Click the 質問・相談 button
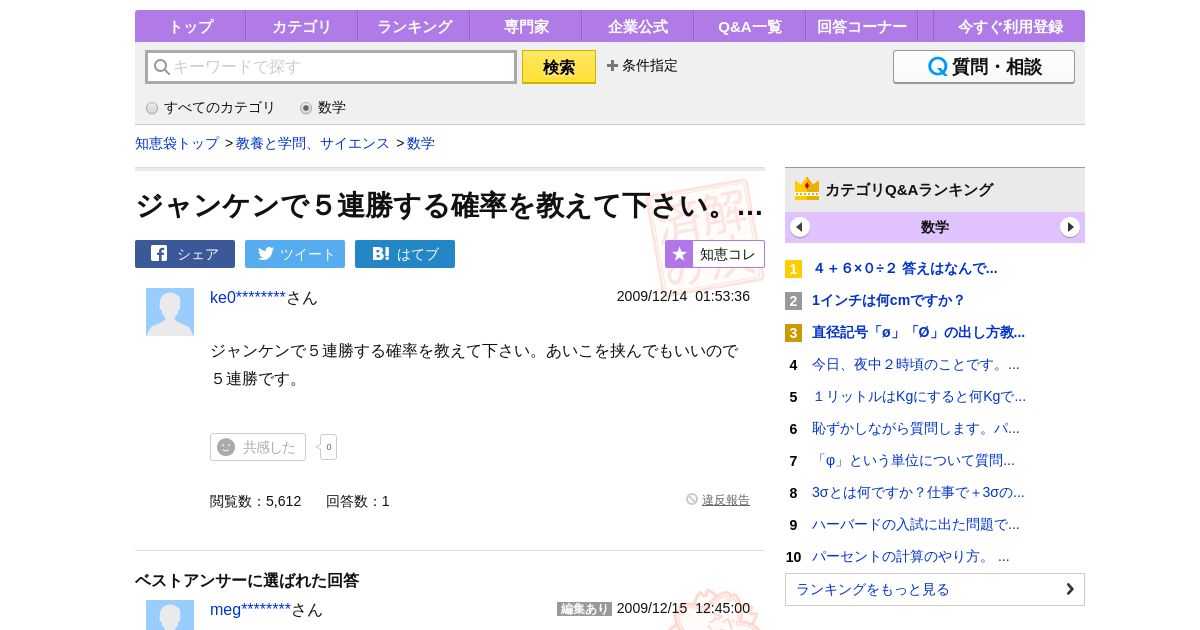1200x630 pixels. (x=984, y=67)
